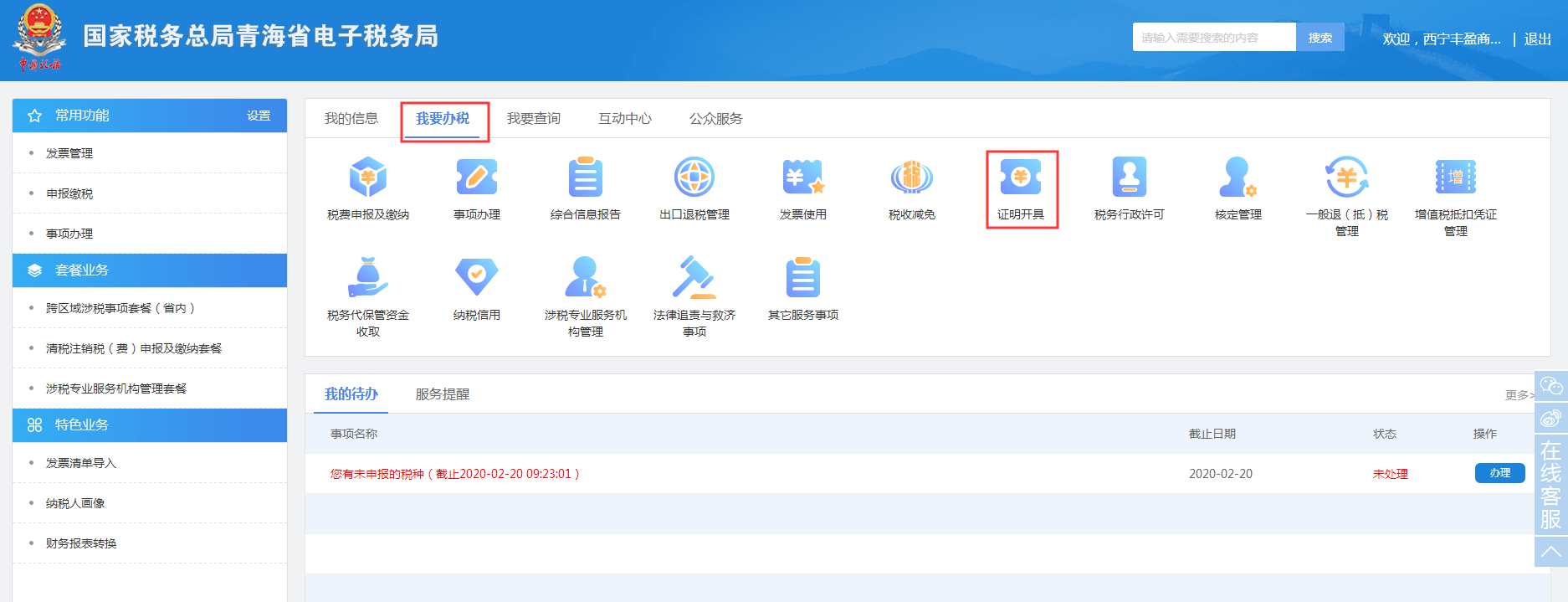Viewport: 1568px width, 602px height.
Task: Click 退出 to log out
Action: tap(1538, 39)
